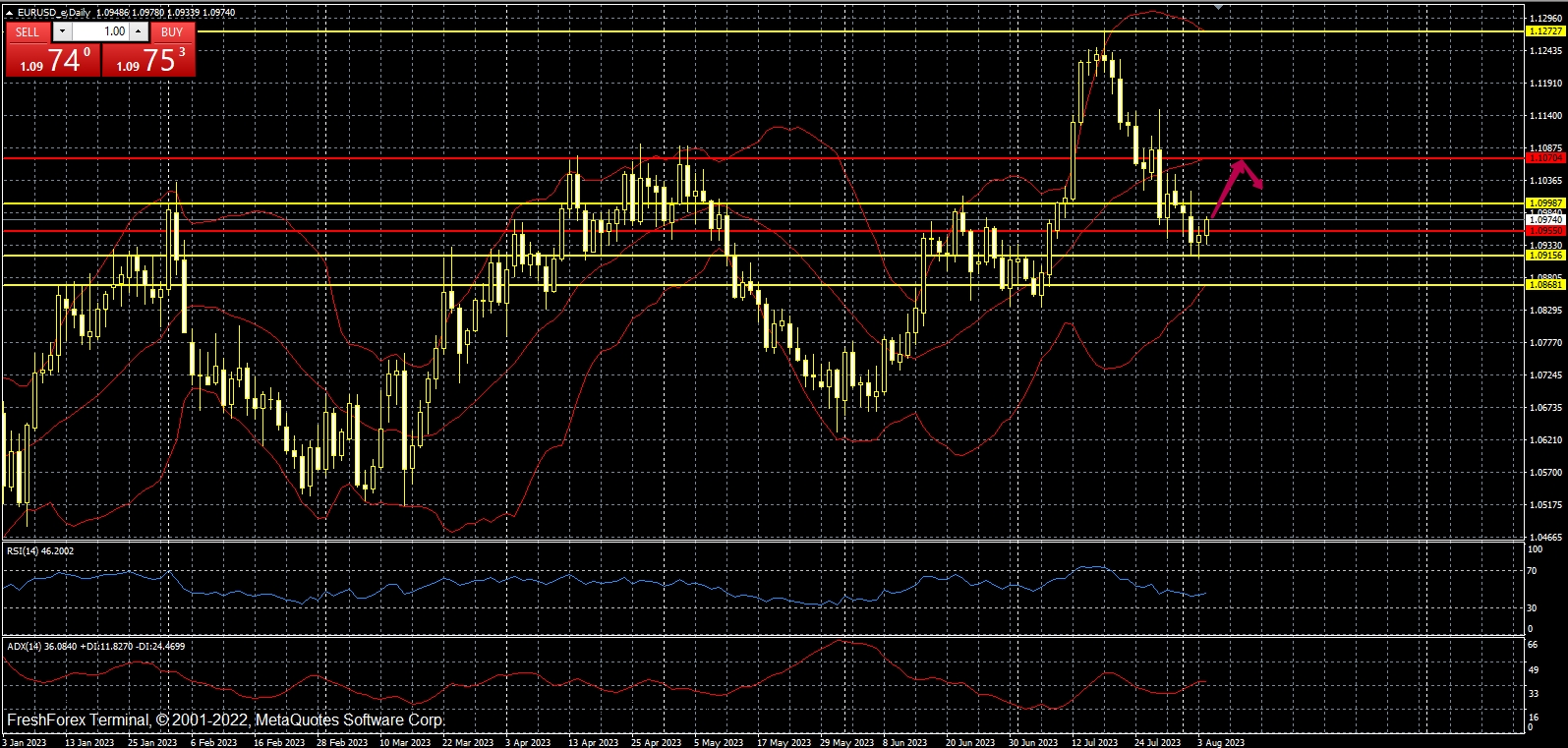Increase trade volume with the up arrow
The image size is (1568, 748).
click(139, 31)
